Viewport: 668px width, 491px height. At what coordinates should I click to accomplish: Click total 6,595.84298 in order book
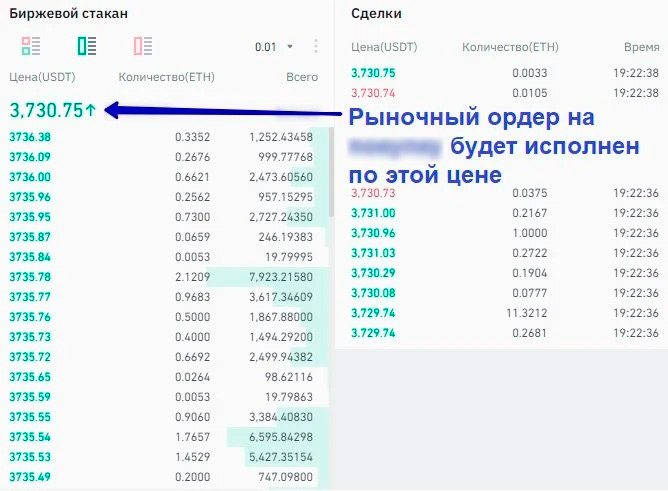pos(281,437)
